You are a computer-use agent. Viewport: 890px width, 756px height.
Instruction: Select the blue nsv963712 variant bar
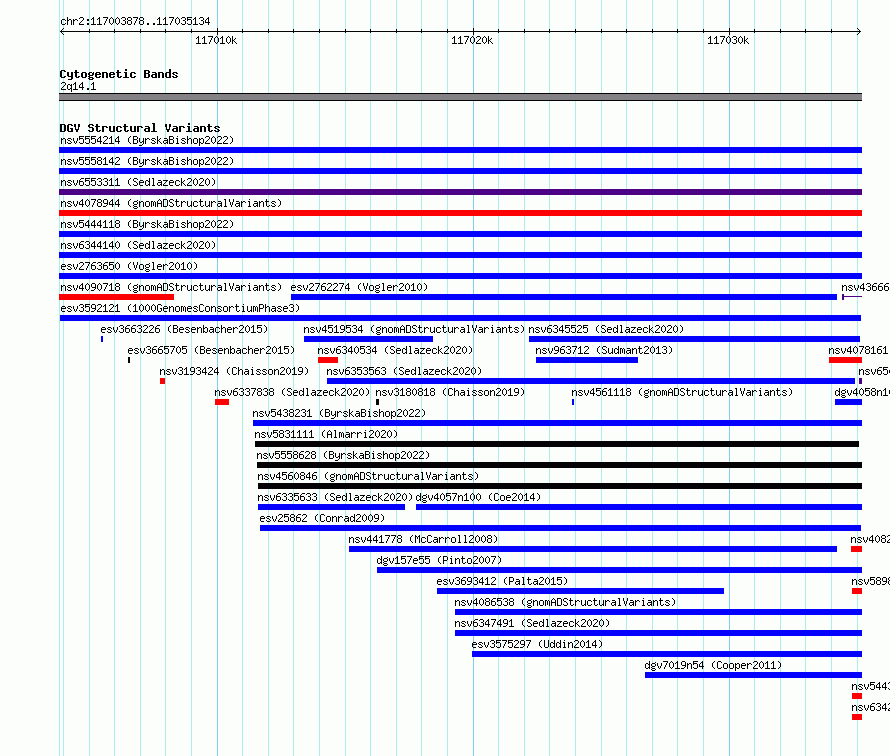(x=587, y=360)
